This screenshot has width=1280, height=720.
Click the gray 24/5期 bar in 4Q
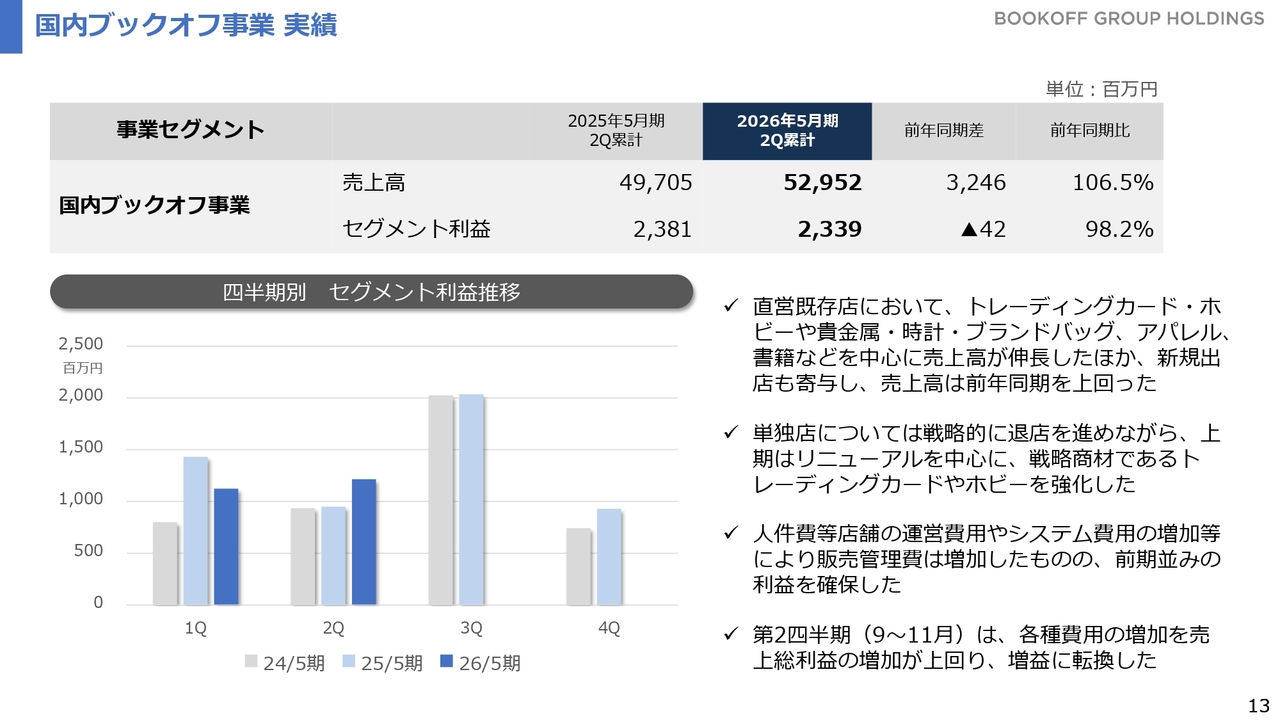578,566
